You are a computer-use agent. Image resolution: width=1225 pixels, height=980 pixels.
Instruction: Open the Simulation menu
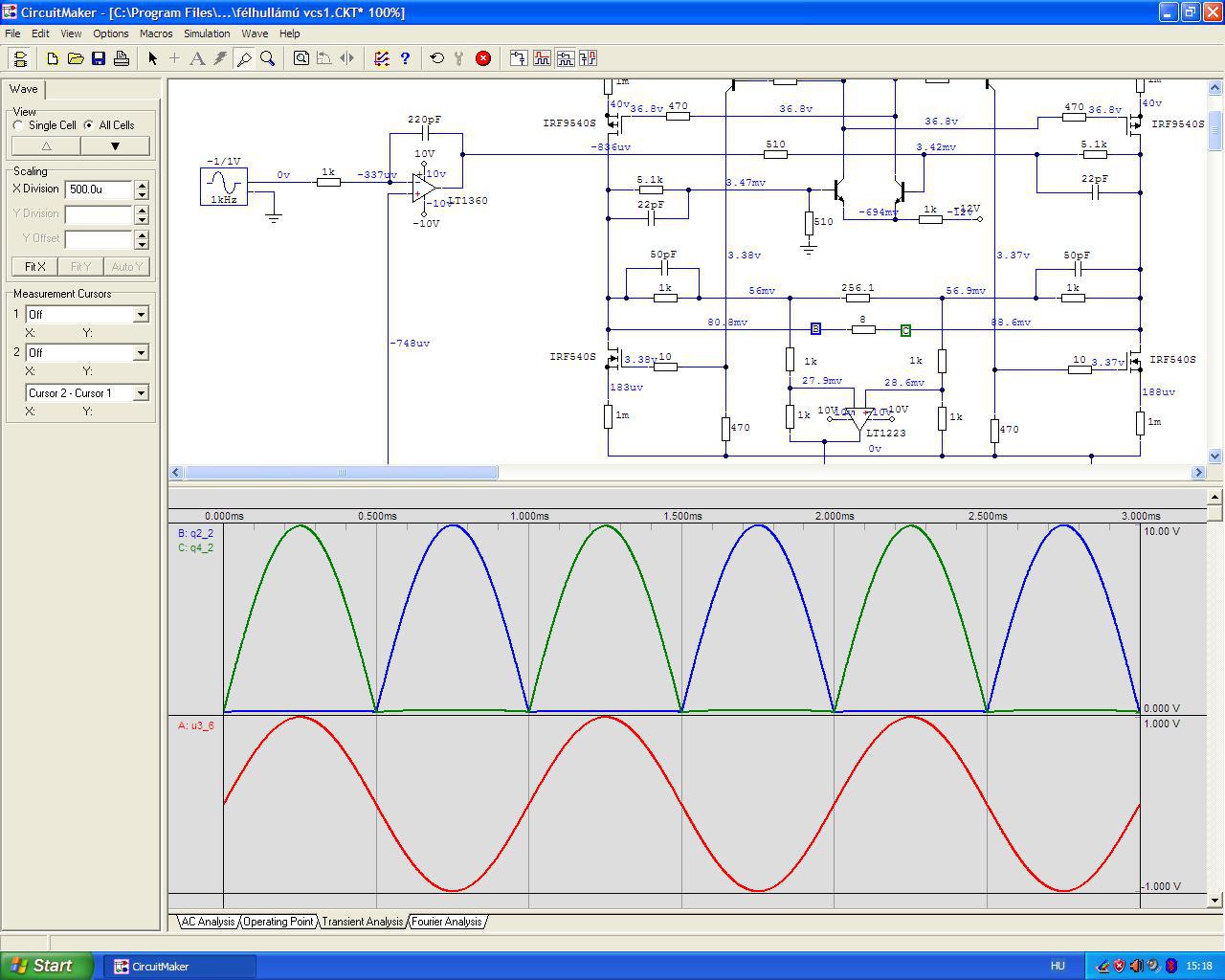tap(207, 33)
